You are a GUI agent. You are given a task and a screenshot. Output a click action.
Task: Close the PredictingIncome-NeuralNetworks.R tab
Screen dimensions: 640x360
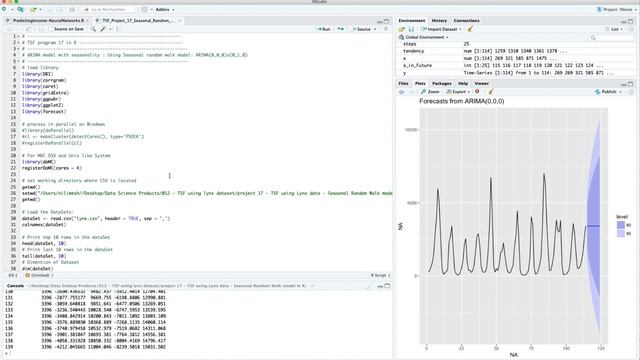click(x=87, y=20)
